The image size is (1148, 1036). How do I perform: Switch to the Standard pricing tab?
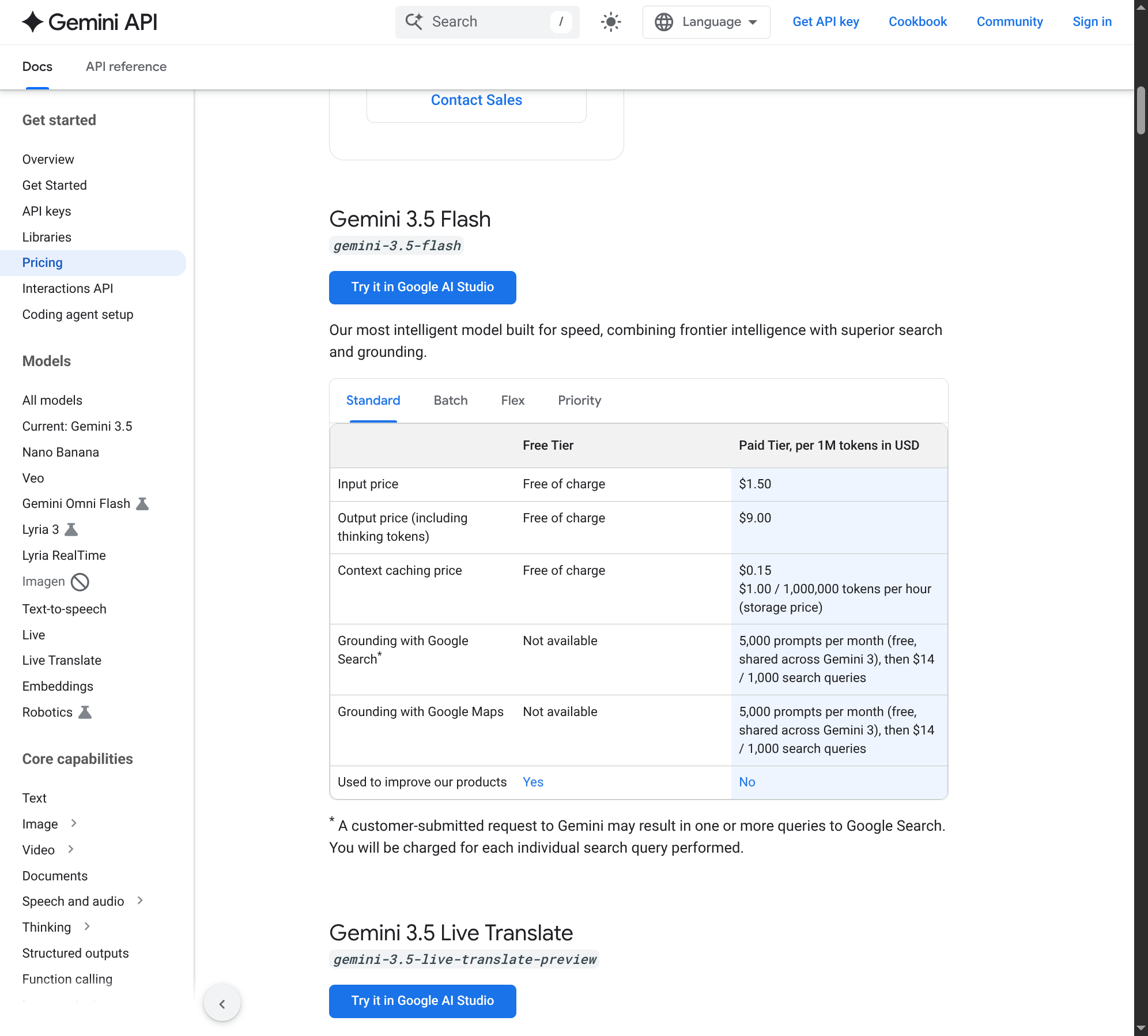click(x=373, y=401)
